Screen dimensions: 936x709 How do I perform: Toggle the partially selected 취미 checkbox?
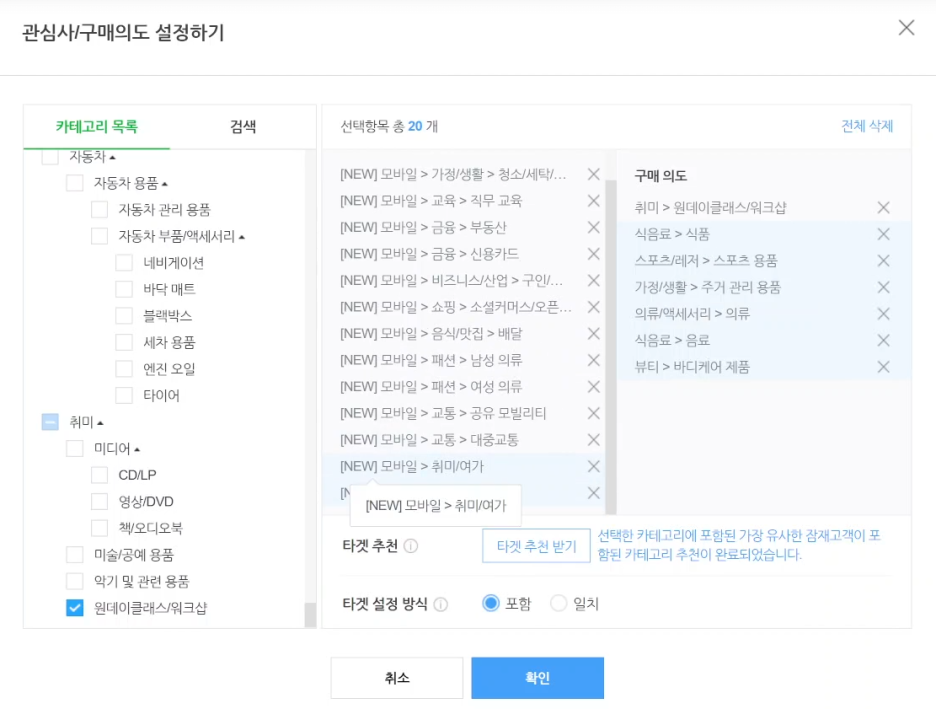50,422
